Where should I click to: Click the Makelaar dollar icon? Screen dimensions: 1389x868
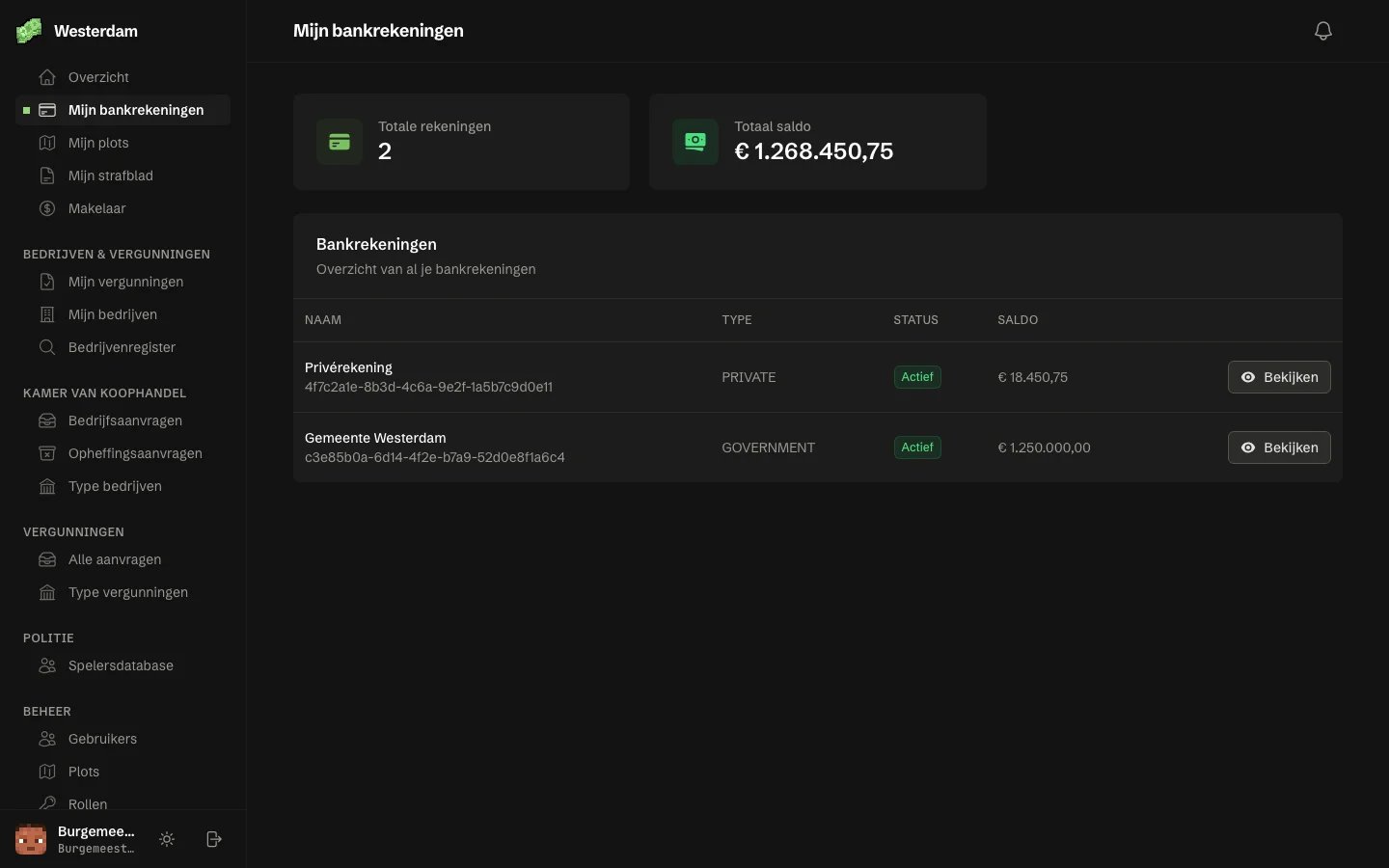point(47,208)
